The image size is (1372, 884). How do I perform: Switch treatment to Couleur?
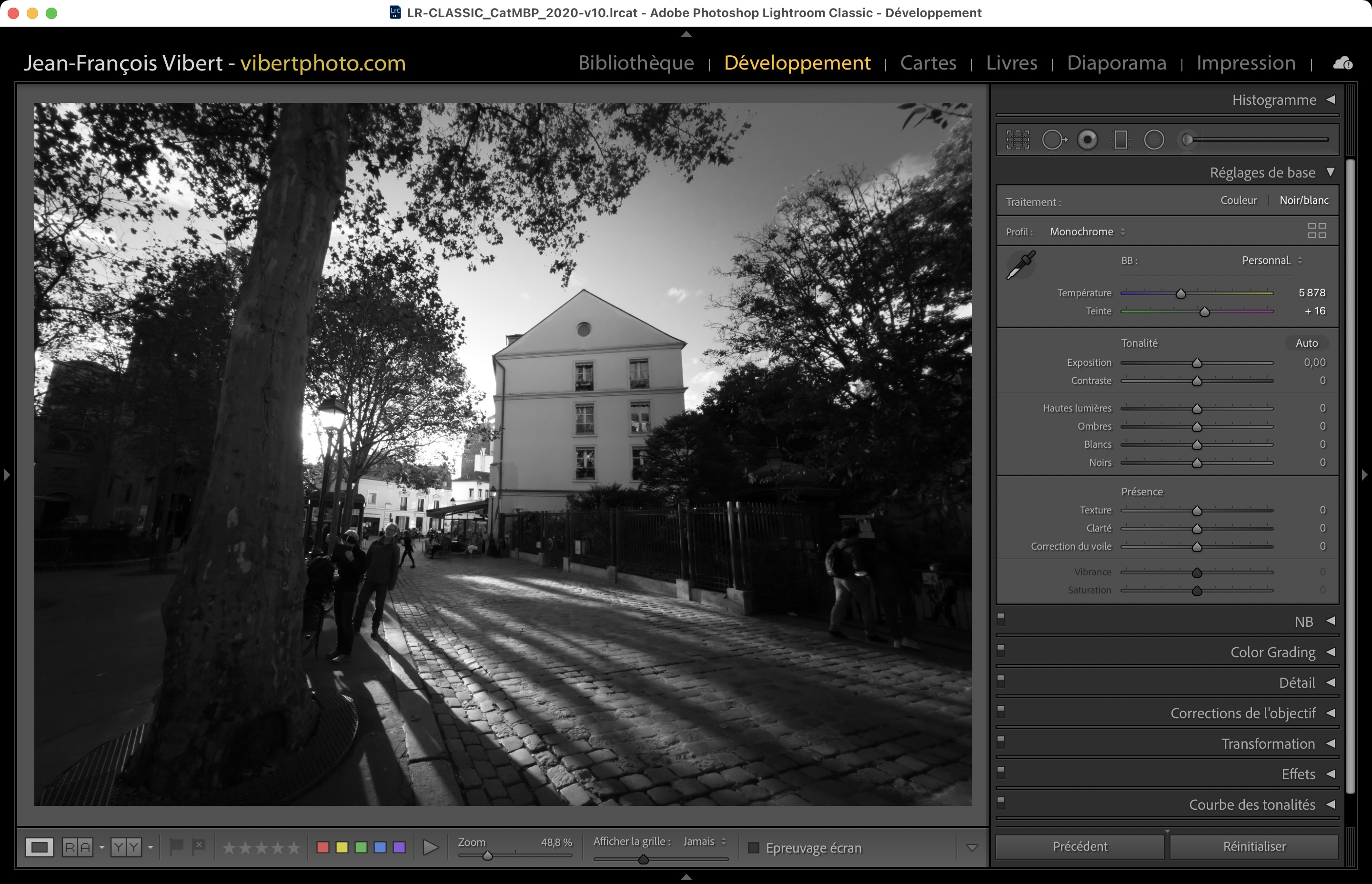coord(1238,201)
